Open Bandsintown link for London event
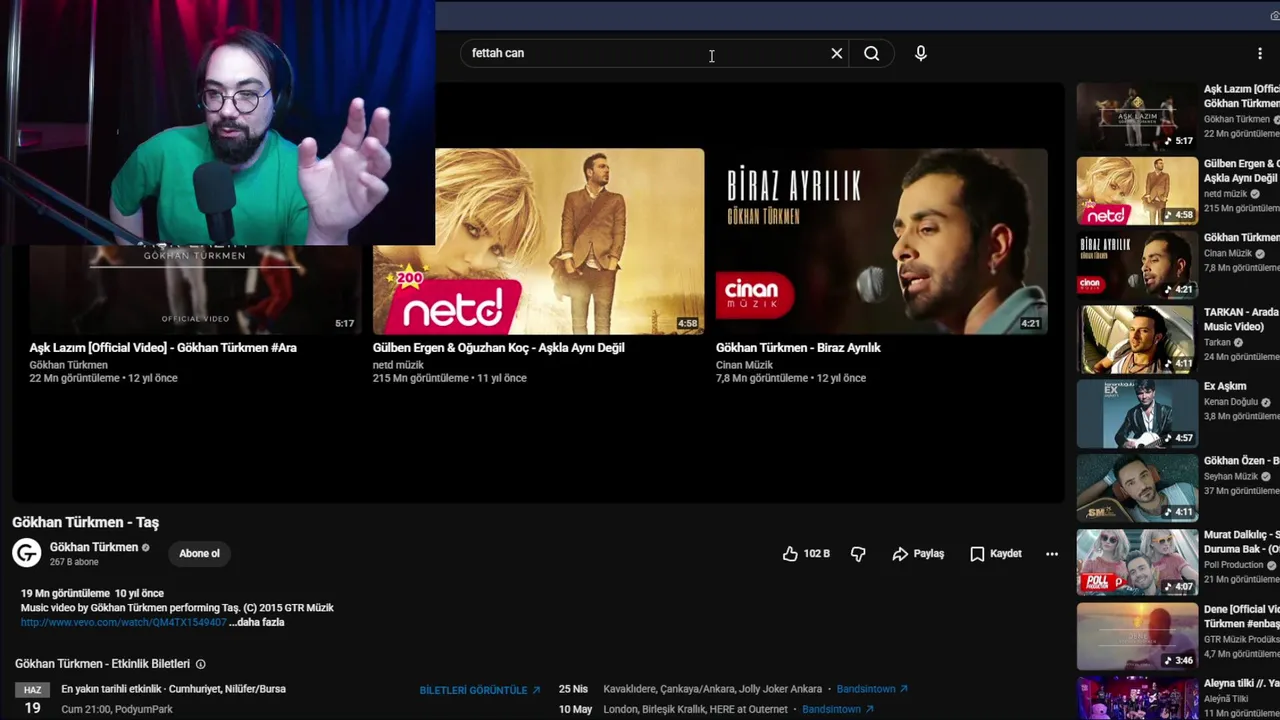Viewport: 1280px width, 720px height. pos(838,709)
